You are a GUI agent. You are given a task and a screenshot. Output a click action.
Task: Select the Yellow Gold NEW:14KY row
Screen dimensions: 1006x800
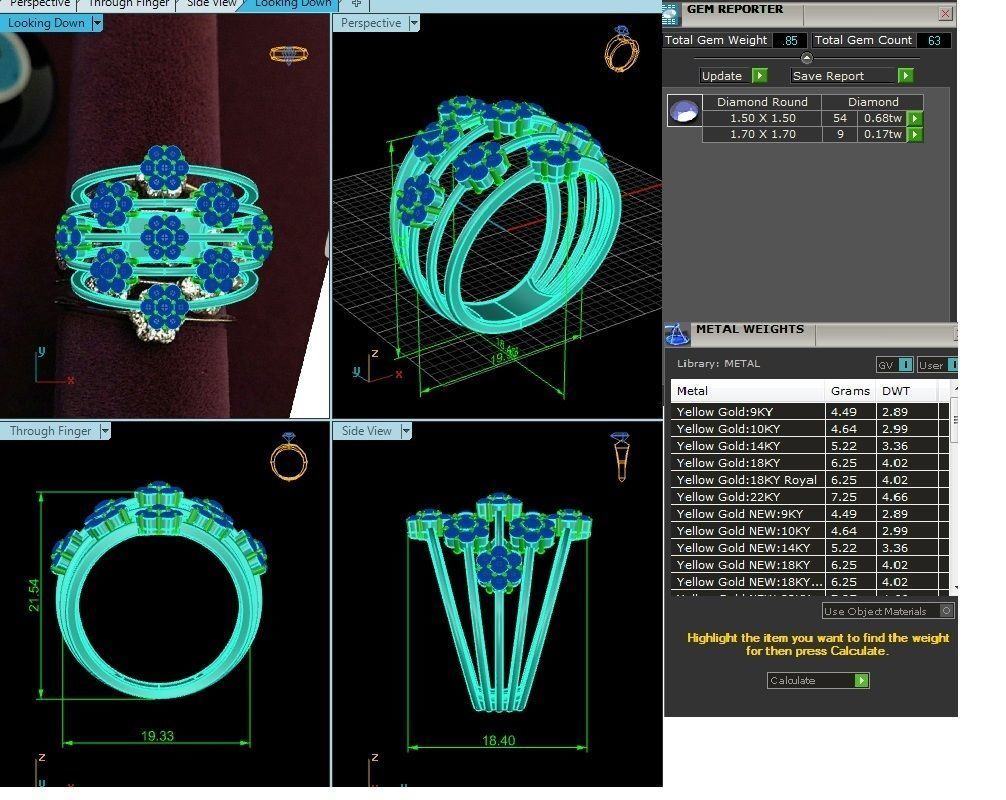(x=810, y=548)
